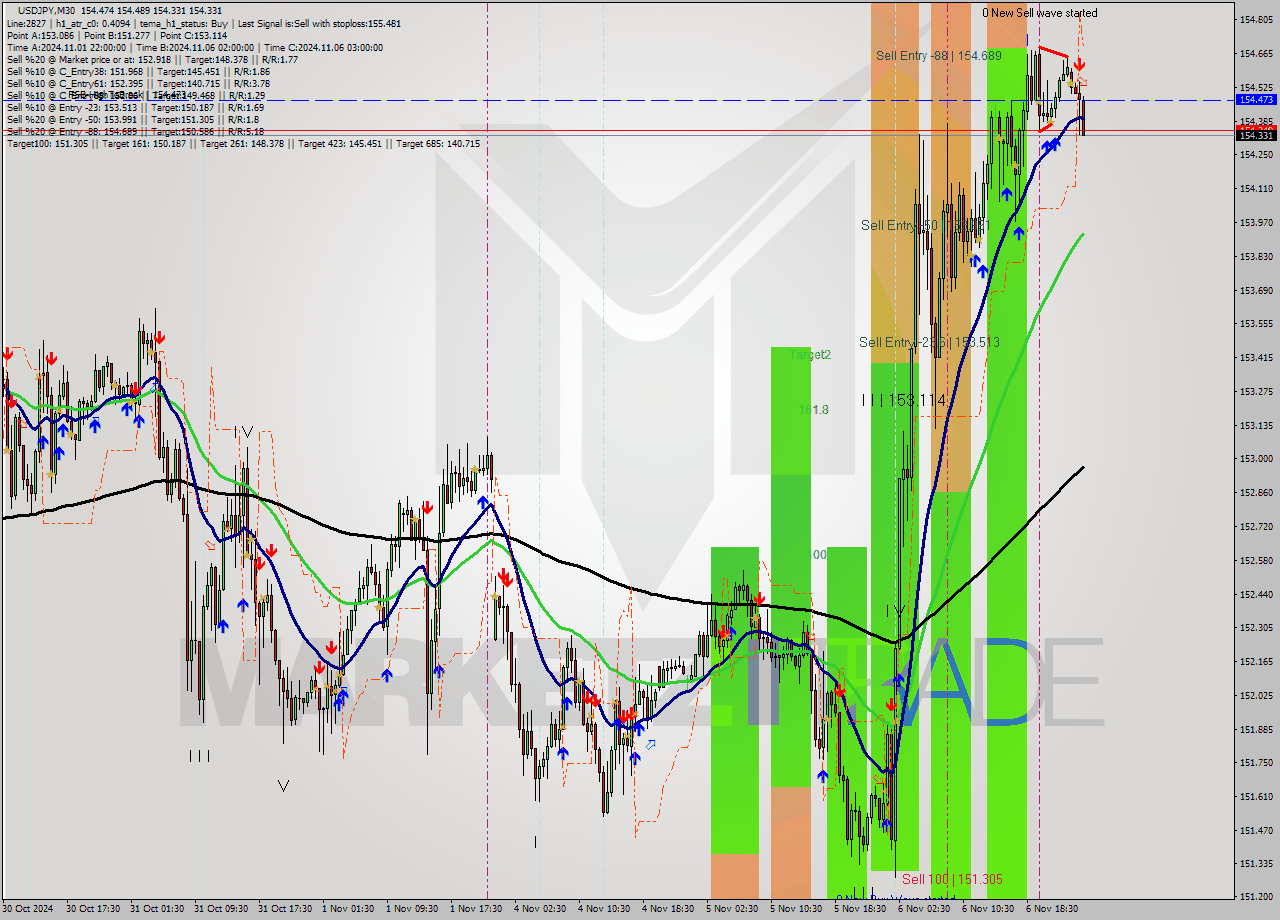Screen dimensions: 1280x920
Task: Click the '31 Oct 09:30' time label
Action: coord(222,909)
